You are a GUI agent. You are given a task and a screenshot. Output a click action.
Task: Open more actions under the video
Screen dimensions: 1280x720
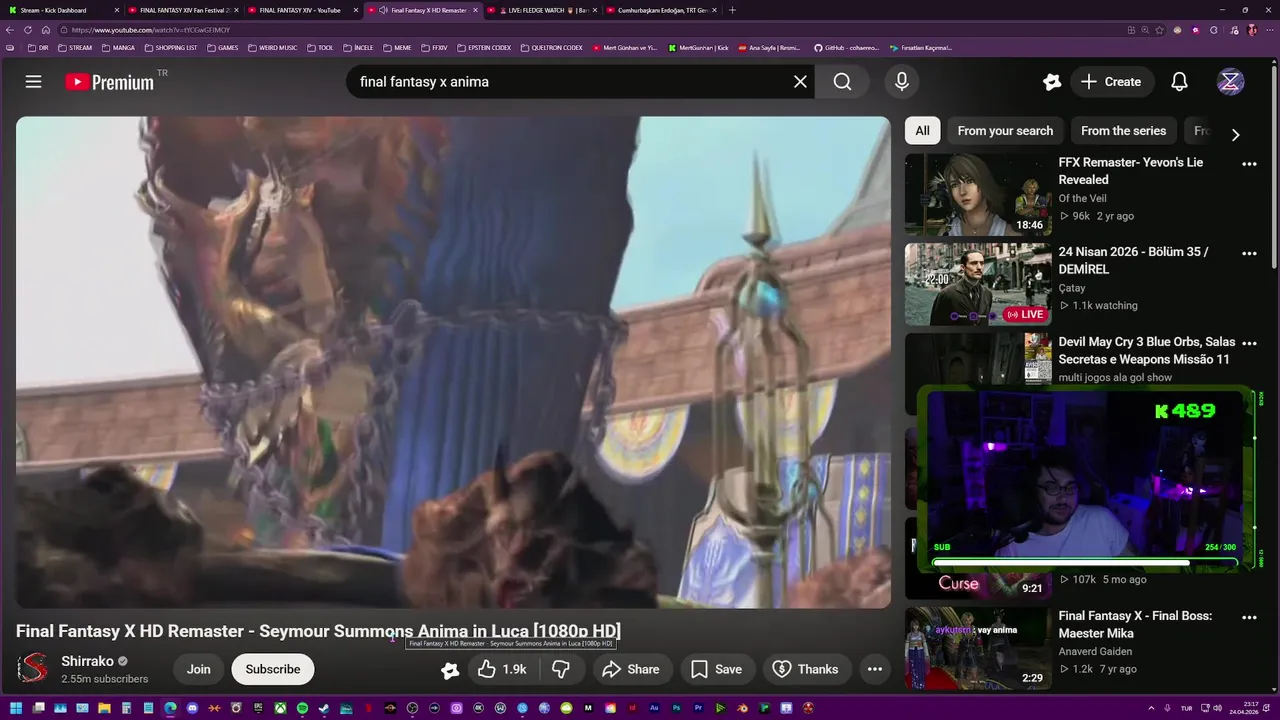coord(874,669)
